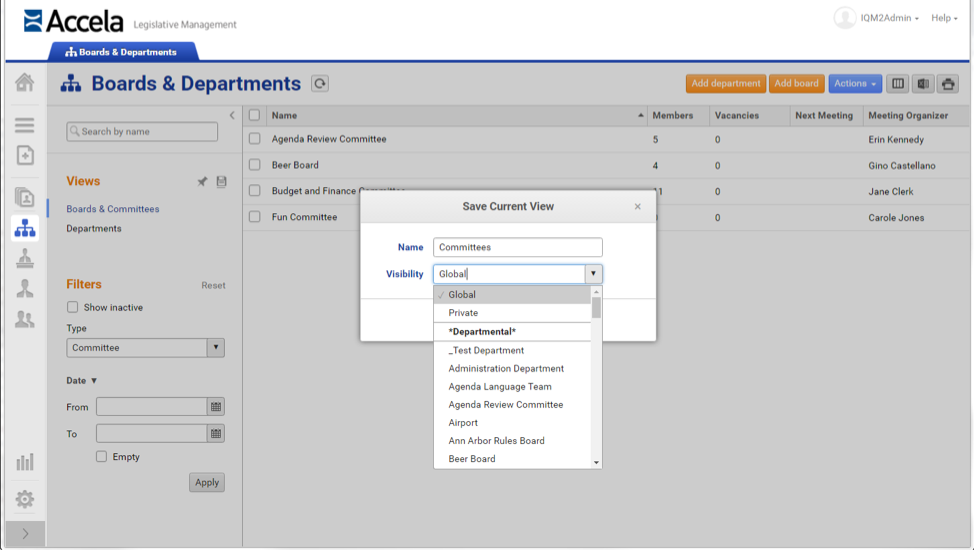Check the Fun Committee row checkbox

tap(254, 217)
